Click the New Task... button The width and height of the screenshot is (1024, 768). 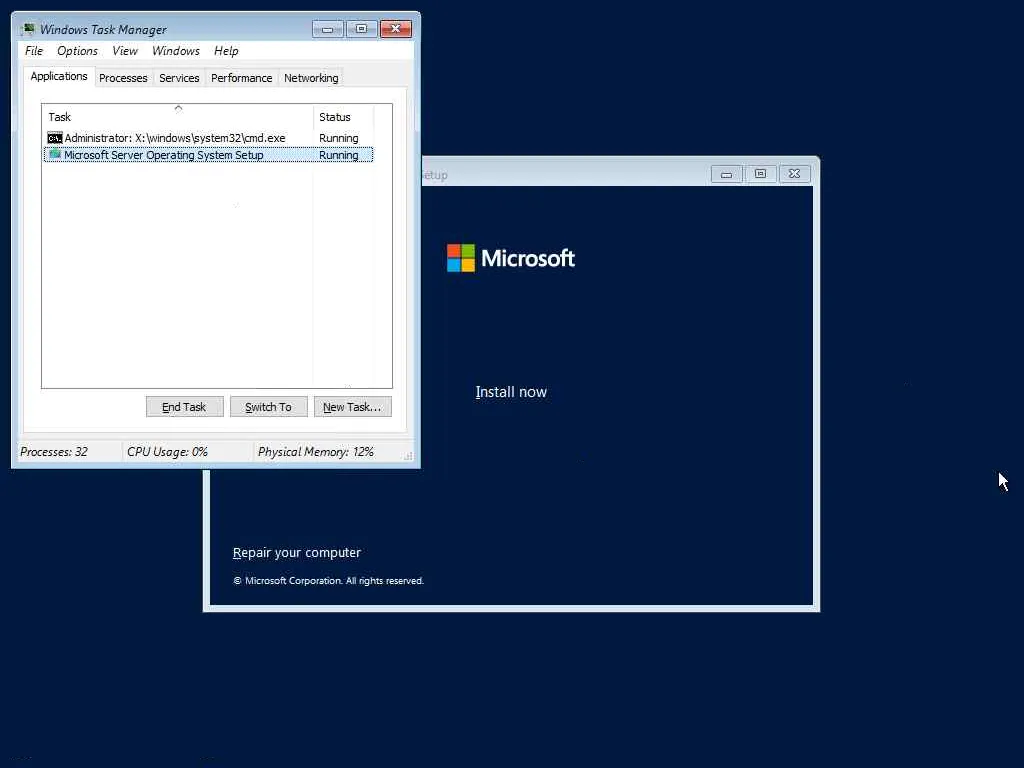353,407
